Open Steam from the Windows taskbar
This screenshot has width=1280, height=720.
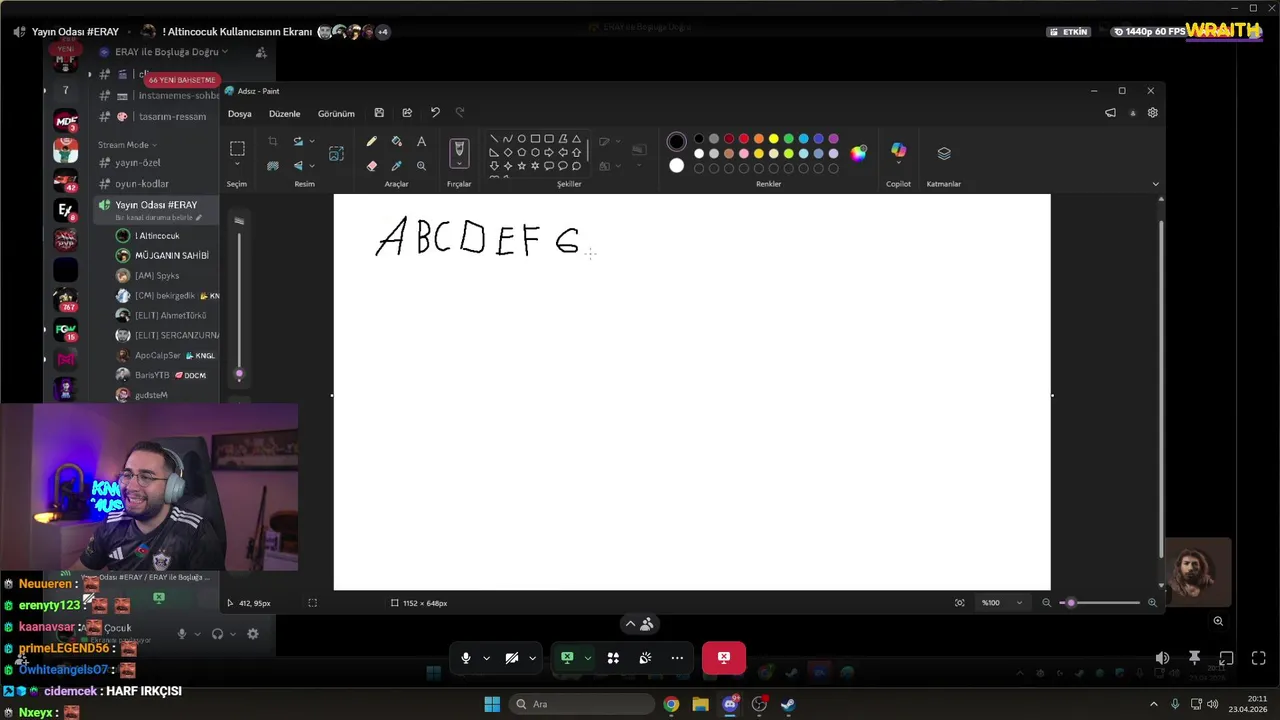(x=788, y=704)
